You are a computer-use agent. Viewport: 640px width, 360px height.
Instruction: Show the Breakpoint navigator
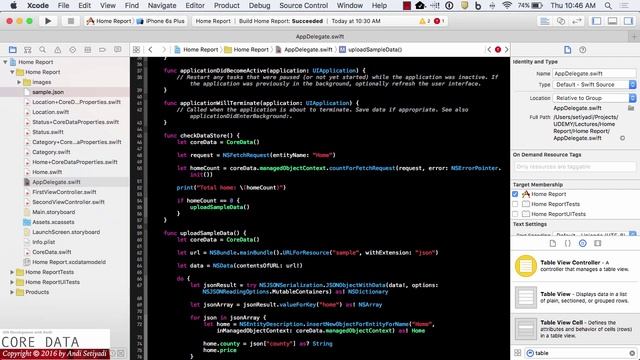[x=102, y=50]
